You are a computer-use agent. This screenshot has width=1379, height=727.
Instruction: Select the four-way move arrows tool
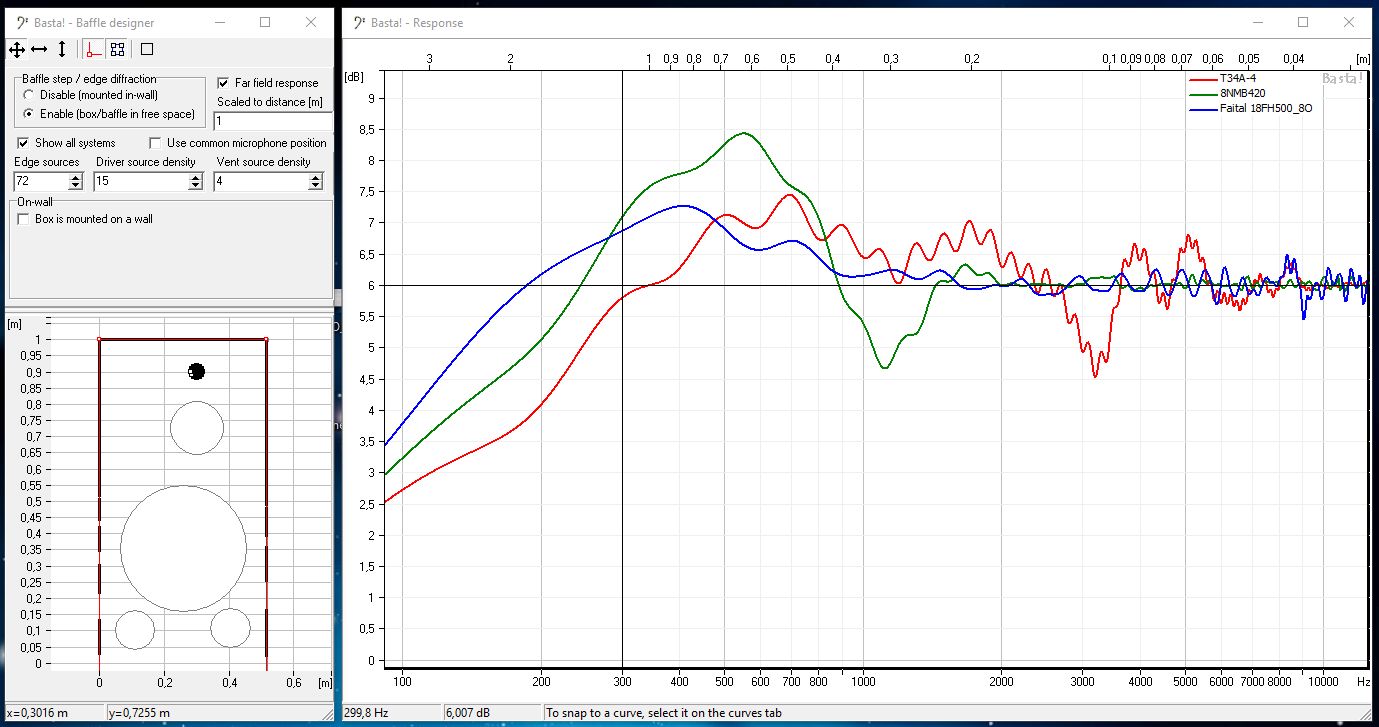click(x=16, y=49)
